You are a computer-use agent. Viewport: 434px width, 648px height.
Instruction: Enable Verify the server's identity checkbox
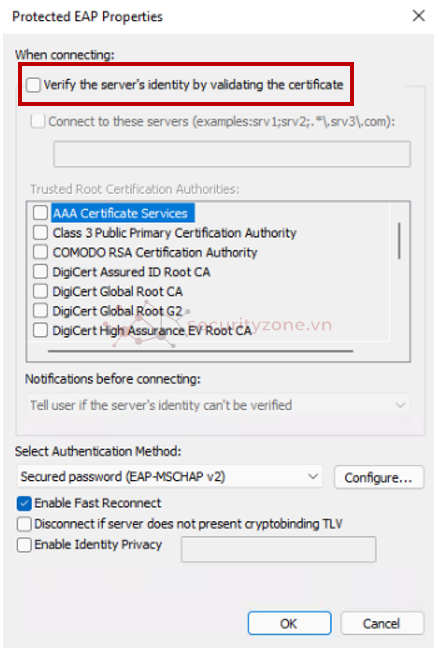click(x=33, y=85)
